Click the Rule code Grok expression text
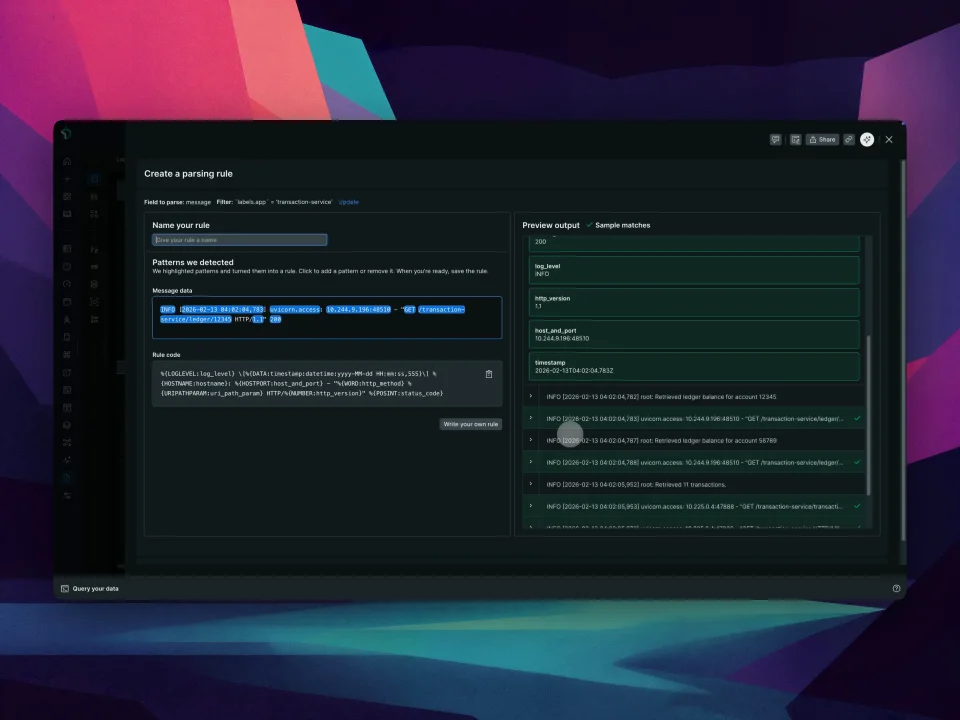The height and width of the screenshot is (720, 960). tap(302, 383)
